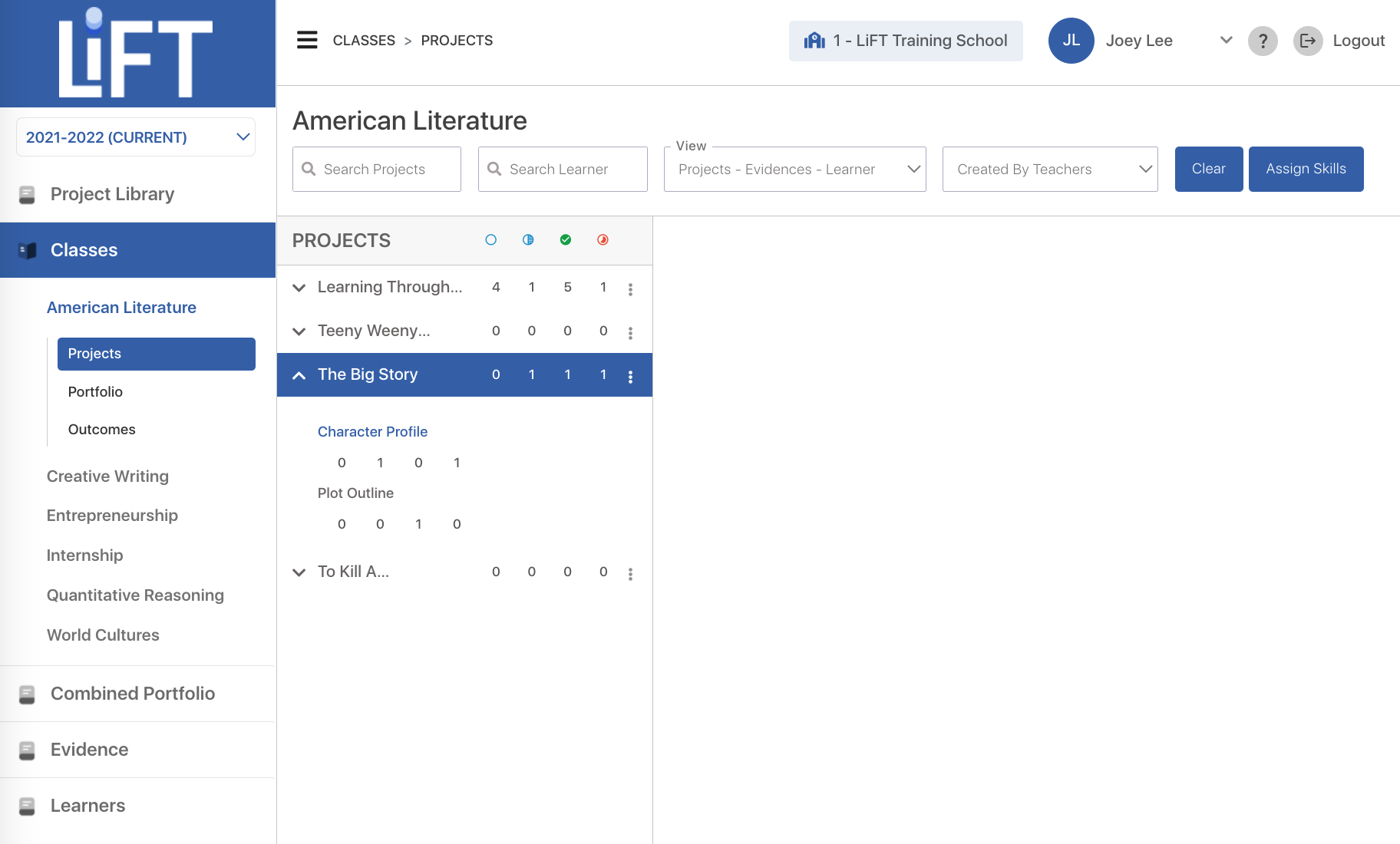
Task: Open three-dot menu for The Big Story
Action: pyautogui.click(x=630, y=377)
